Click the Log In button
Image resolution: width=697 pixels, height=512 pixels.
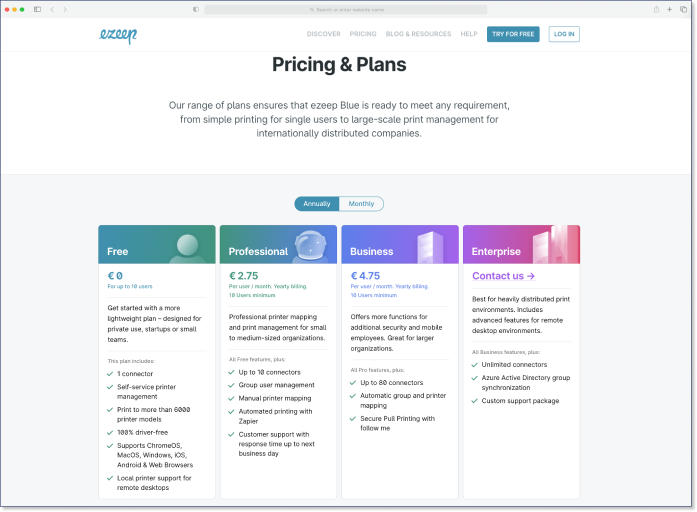tap(564, 34)
